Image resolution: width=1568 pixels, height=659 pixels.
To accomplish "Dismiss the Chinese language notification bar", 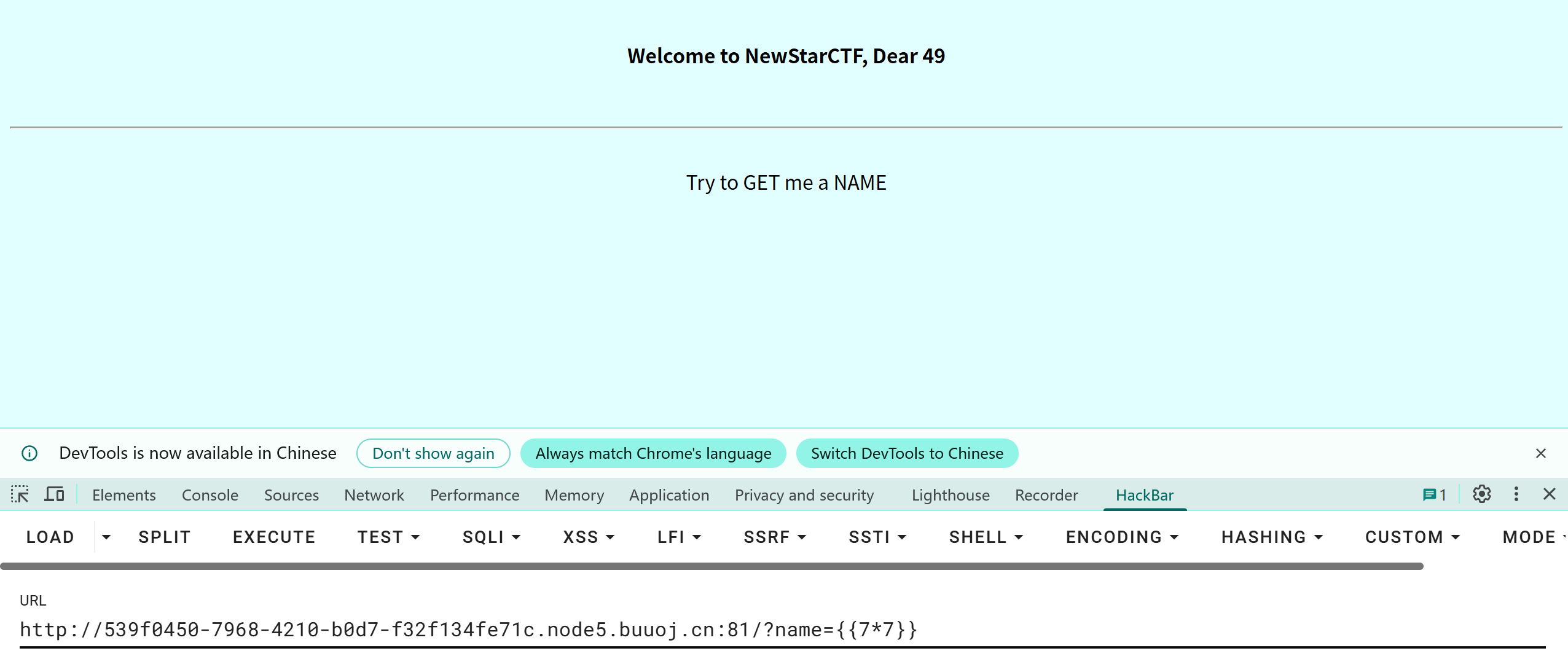I will coord(1541,453).
